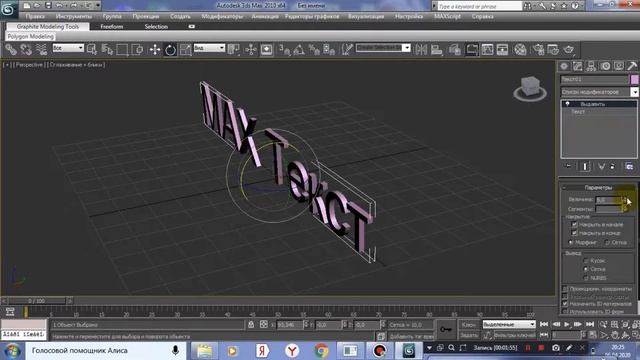Activate the Select and Move tool
This screenshot has width=640, height=360.
(x=155, y=50)
